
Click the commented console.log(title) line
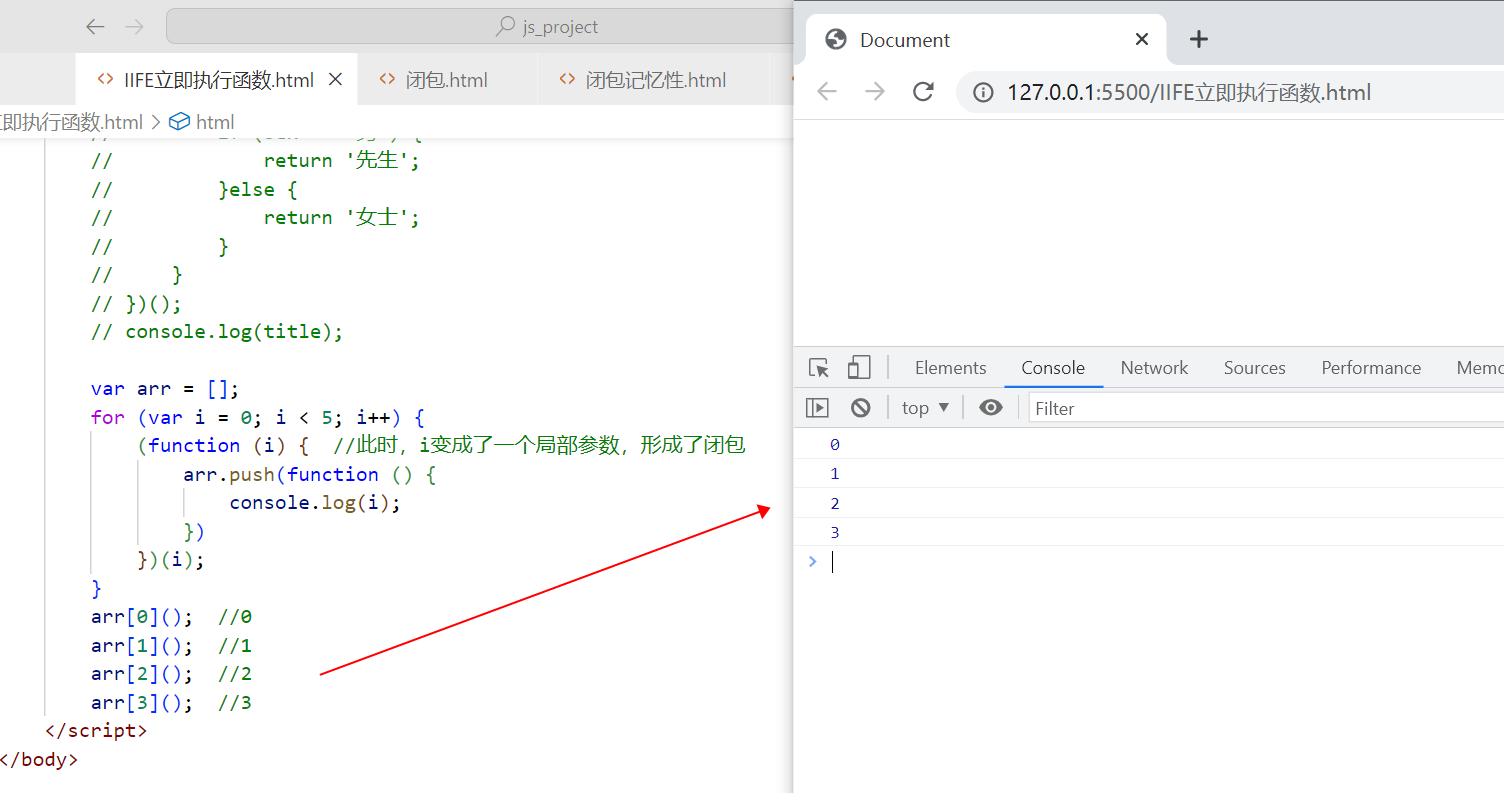[x=217, y=332]
